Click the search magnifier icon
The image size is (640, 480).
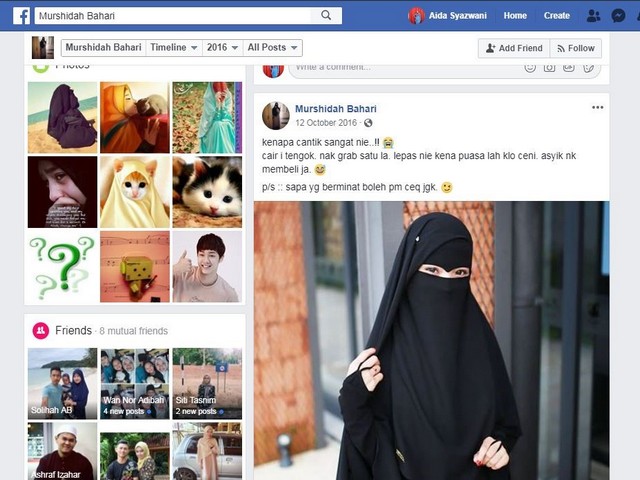(326, 16)
